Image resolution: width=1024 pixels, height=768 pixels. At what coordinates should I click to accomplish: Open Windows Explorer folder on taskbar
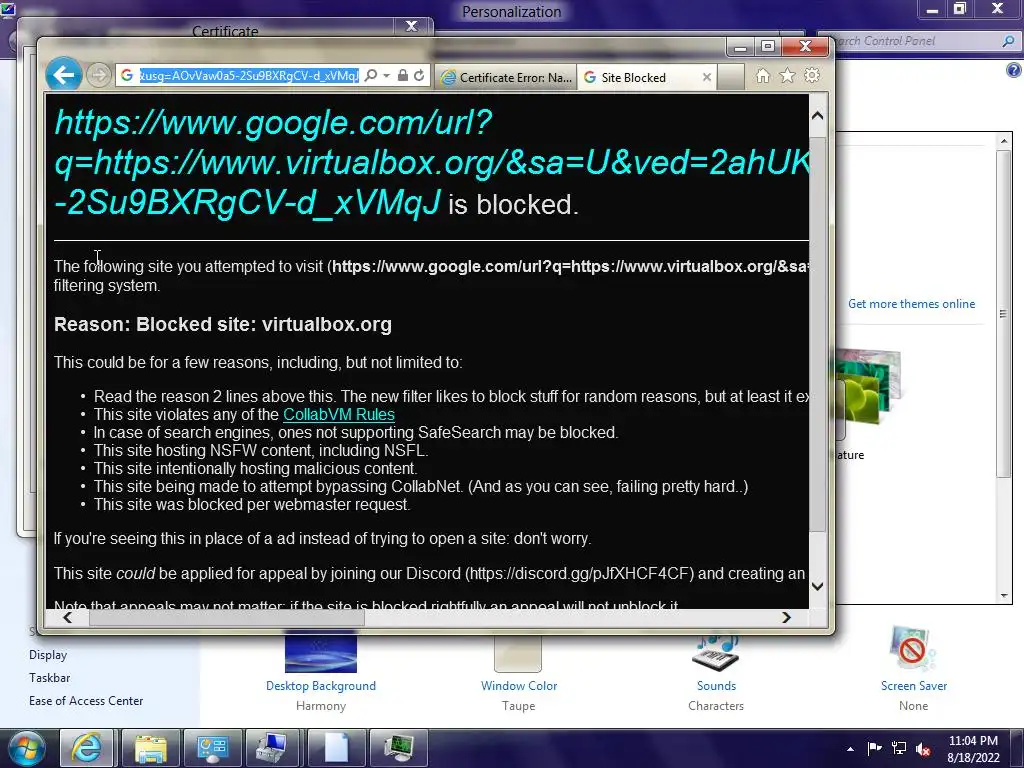point(150,748)
